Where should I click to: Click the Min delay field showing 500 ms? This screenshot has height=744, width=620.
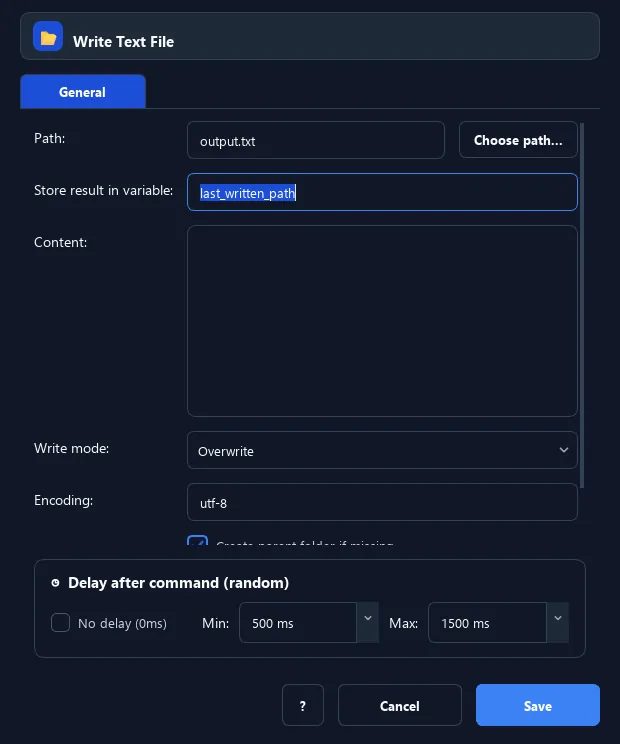pyautogui.click(x=298, y=623)
